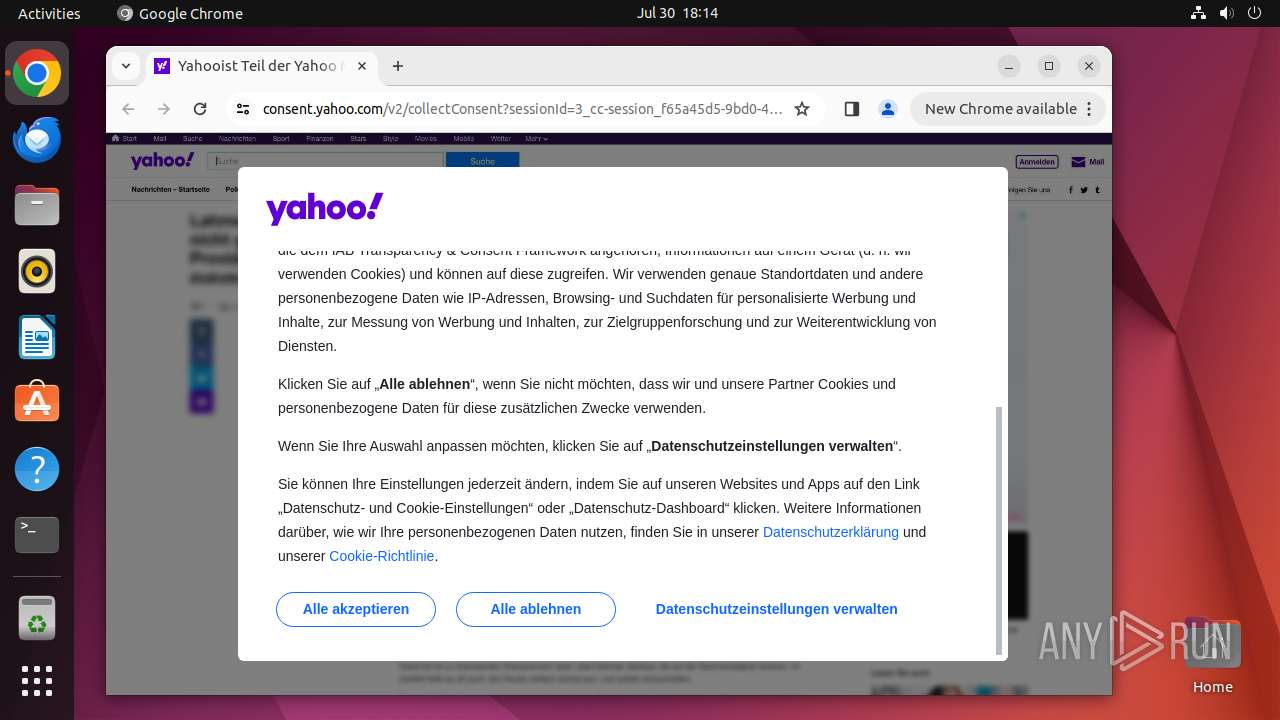Click Anmelden on the Yahoo page

click(1036, 162)
